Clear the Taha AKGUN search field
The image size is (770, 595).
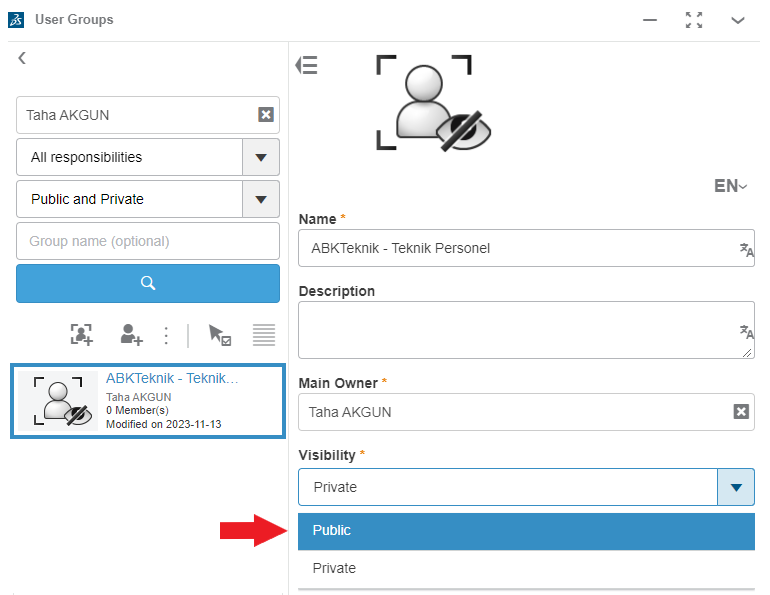(x=266, y=115)
